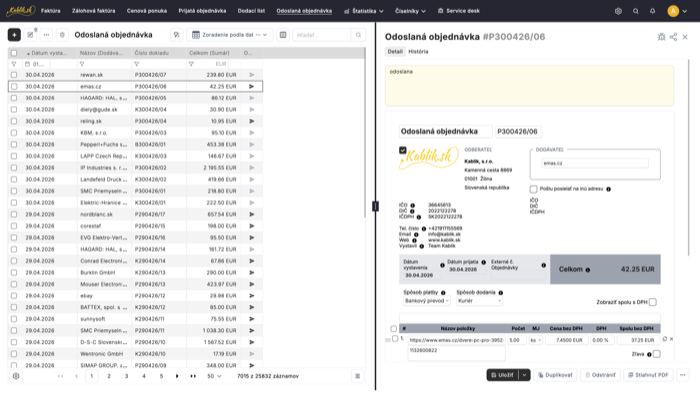Close the order detail panel

(x=685, y=37)
